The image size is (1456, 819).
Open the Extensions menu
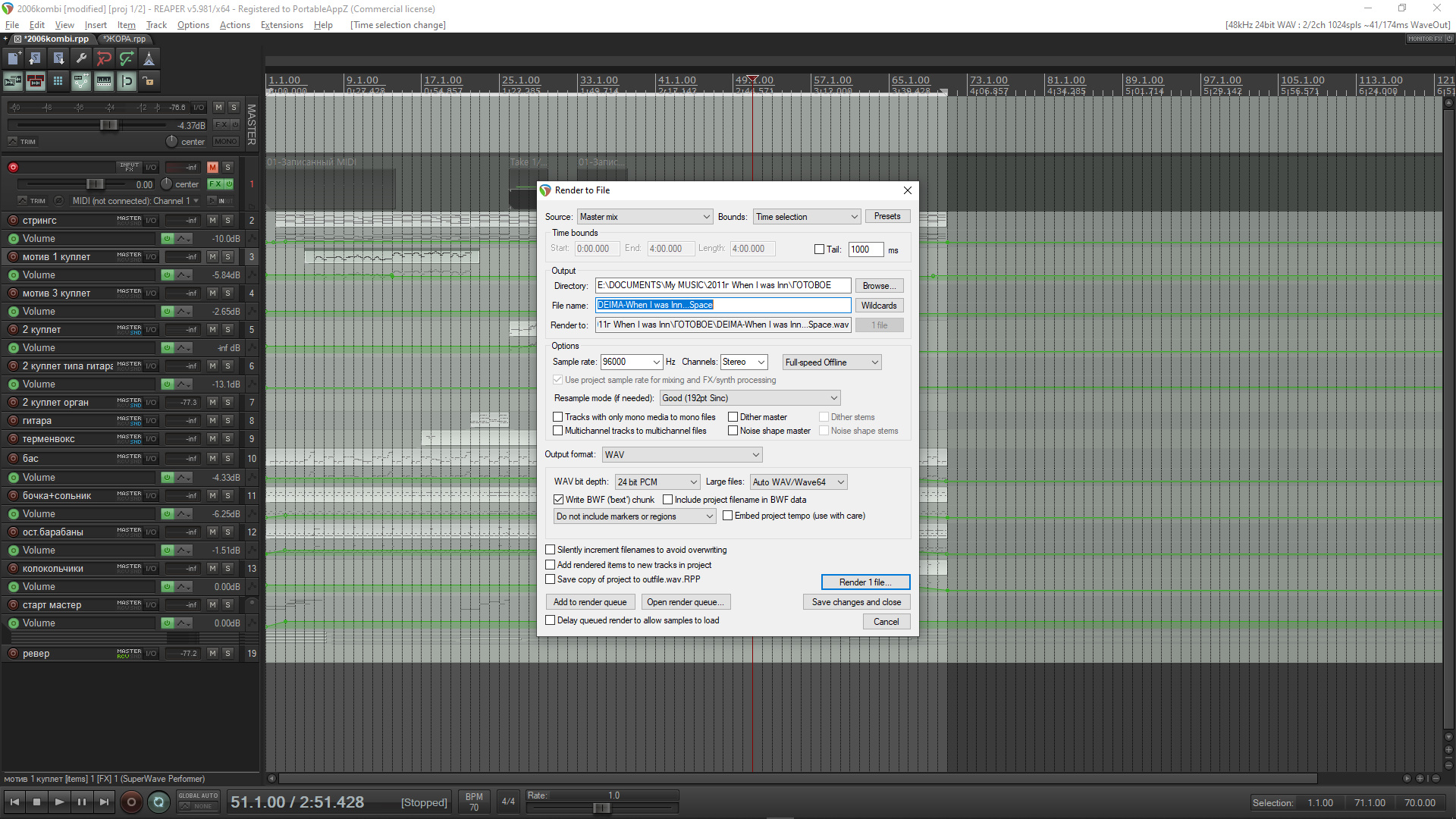point(281,25)
